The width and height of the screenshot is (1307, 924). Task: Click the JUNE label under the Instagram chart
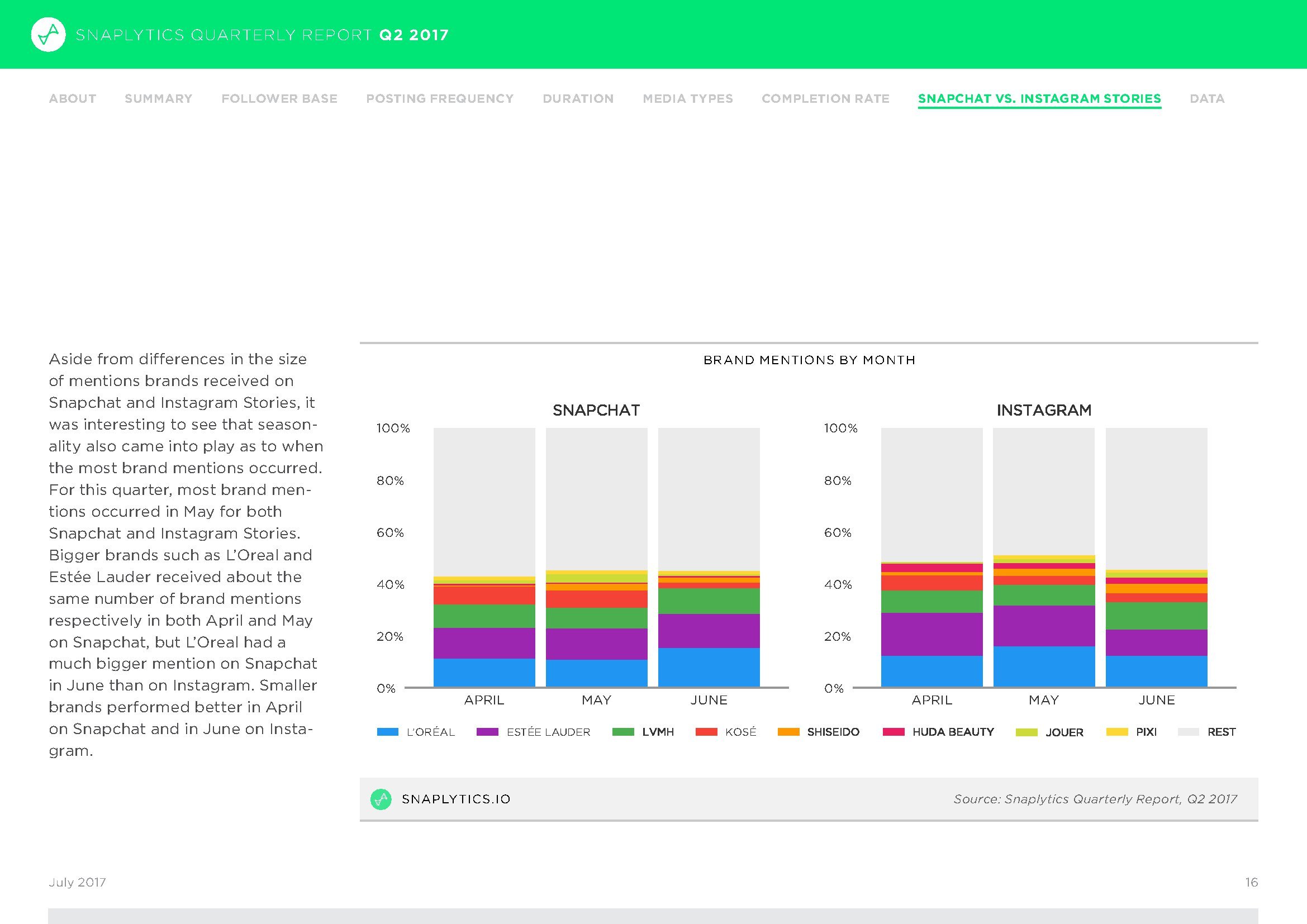point(1156,701)
